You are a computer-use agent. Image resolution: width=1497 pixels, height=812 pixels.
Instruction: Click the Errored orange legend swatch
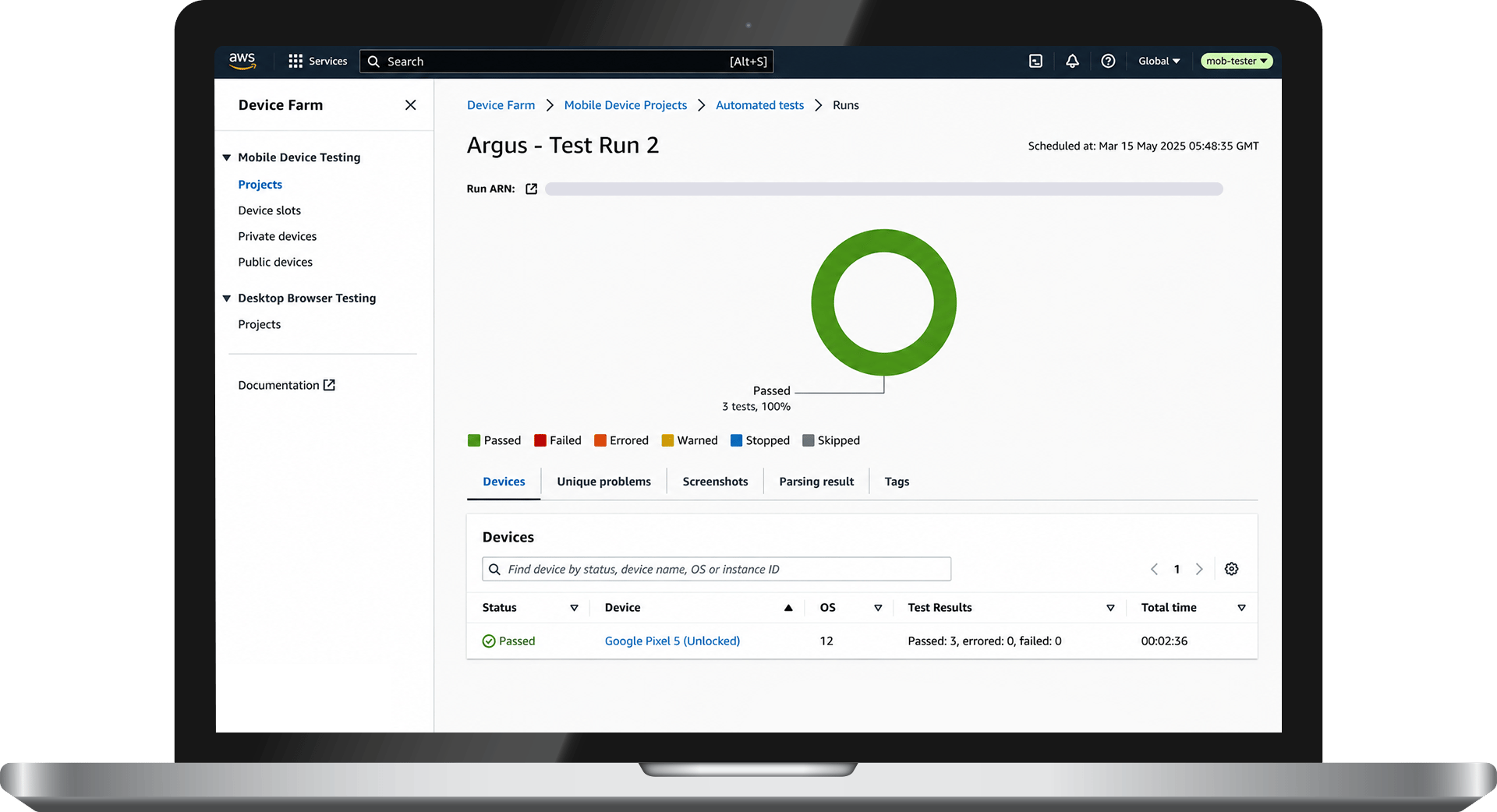[x=600, y=440]
